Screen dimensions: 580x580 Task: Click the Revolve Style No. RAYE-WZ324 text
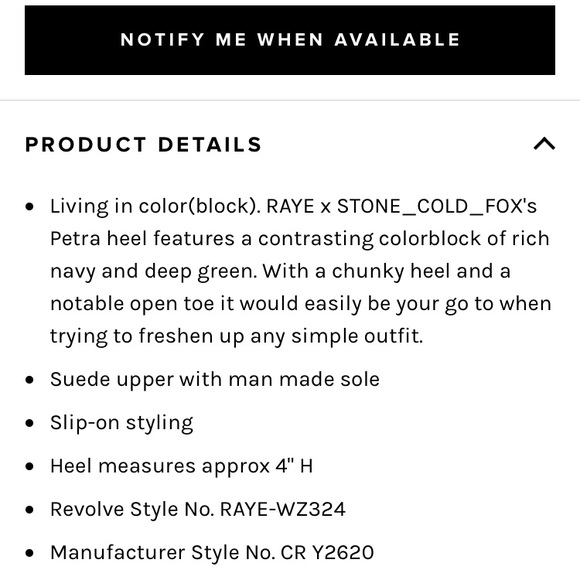[x=198, y=509]
